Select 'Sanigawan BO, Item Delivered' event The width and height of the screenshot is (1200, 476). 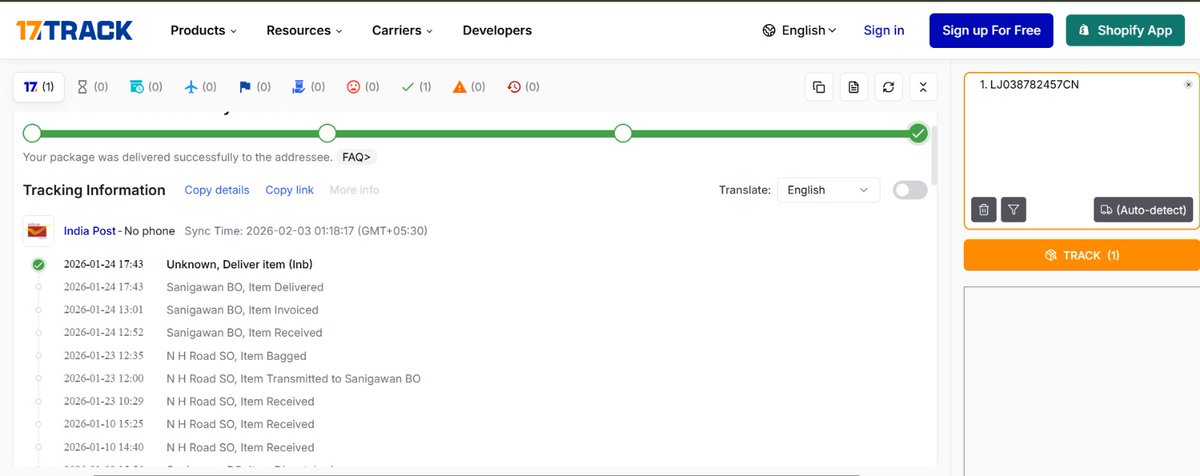(x=245, y=288)
